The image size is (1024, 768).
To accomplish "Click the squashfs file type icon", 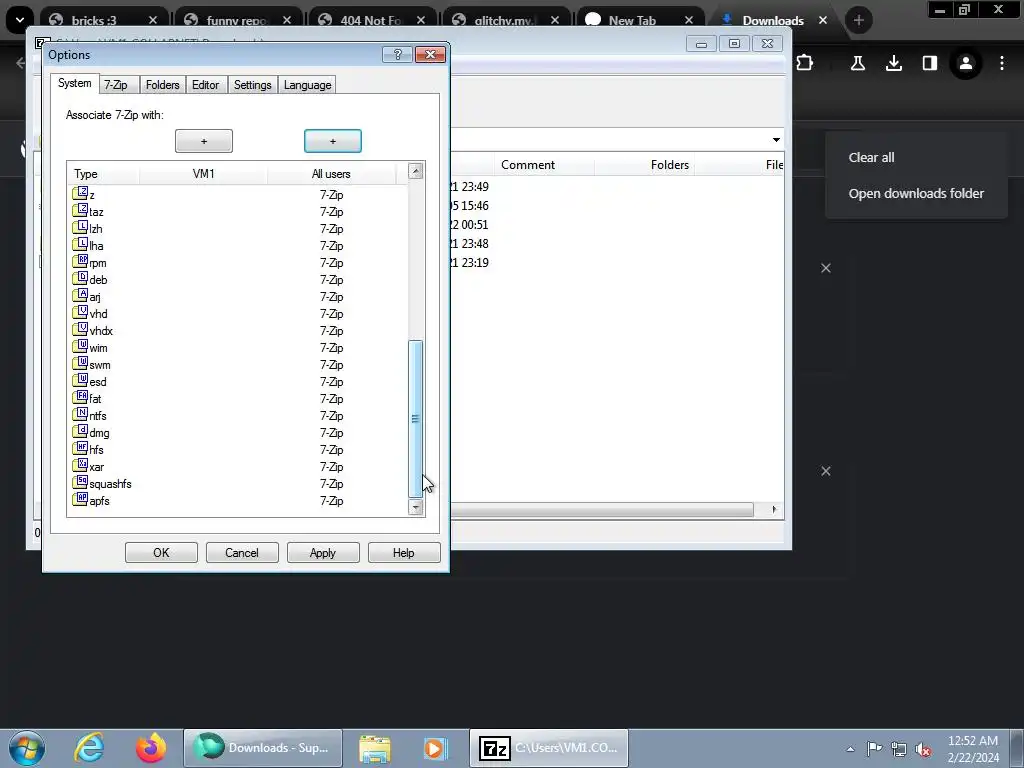I will click(x=80, y=483).
